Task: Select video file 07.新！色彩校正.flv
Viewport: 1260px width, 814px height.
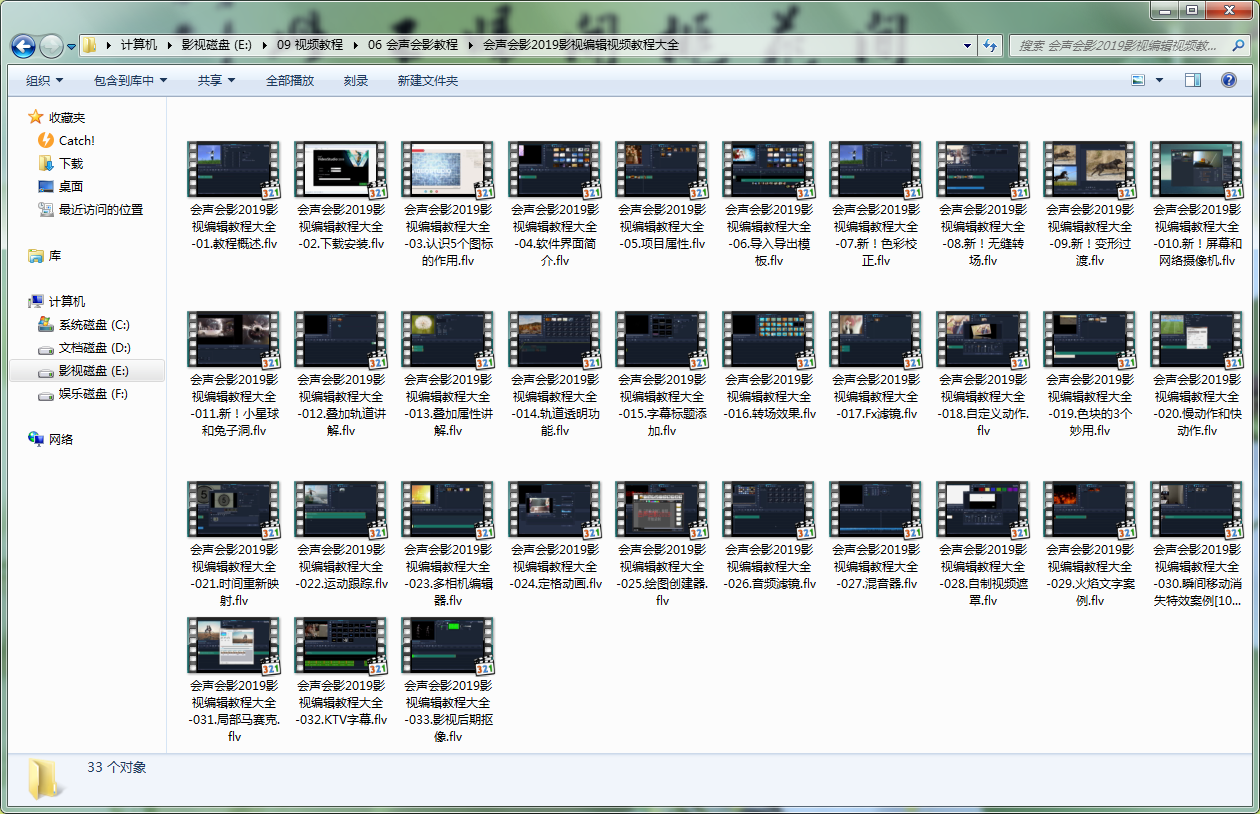Action: (x=875, y=203)
